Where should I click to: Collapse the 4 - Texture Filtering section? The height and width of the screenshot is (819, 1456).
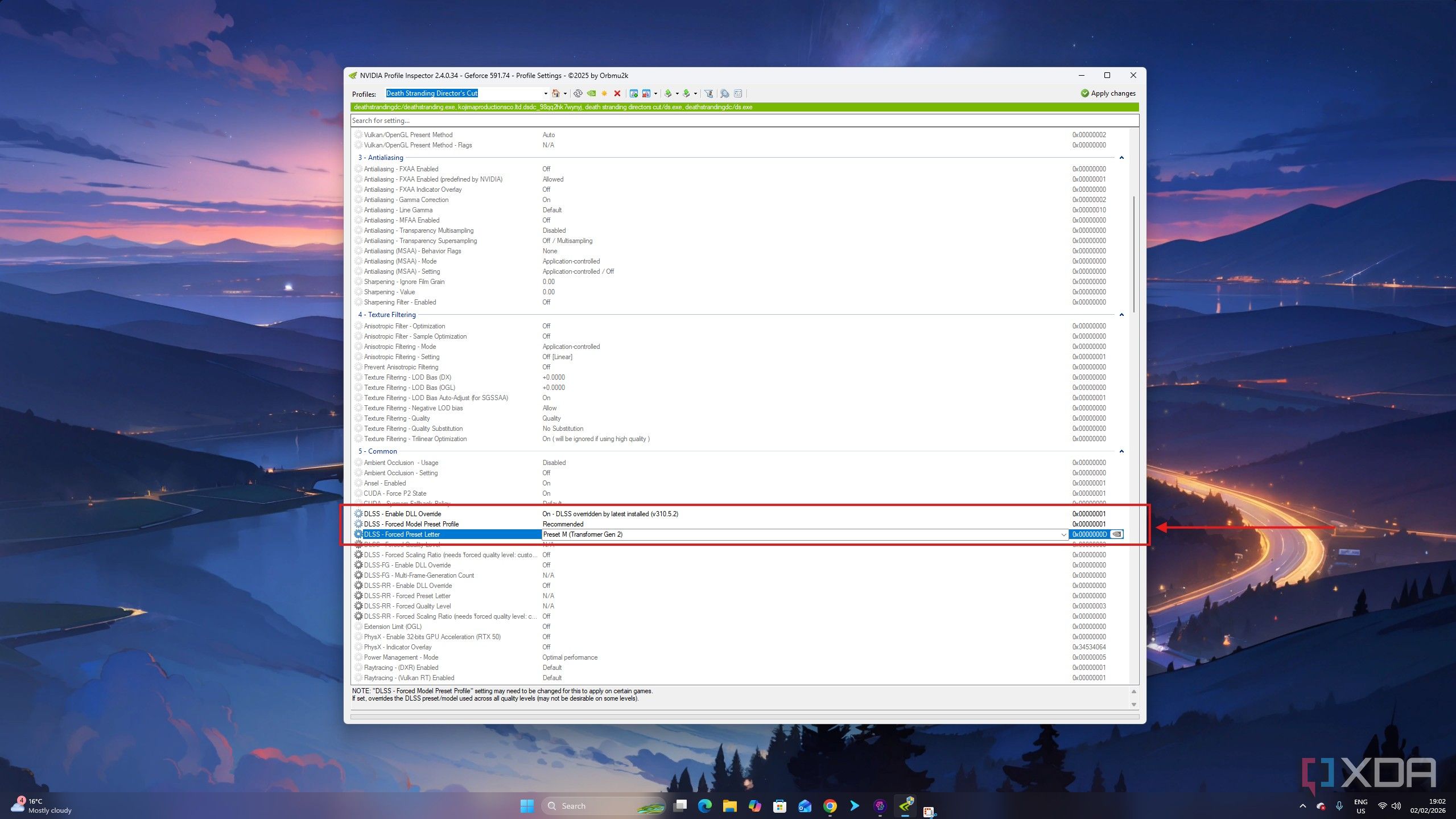coord(1121,315)
